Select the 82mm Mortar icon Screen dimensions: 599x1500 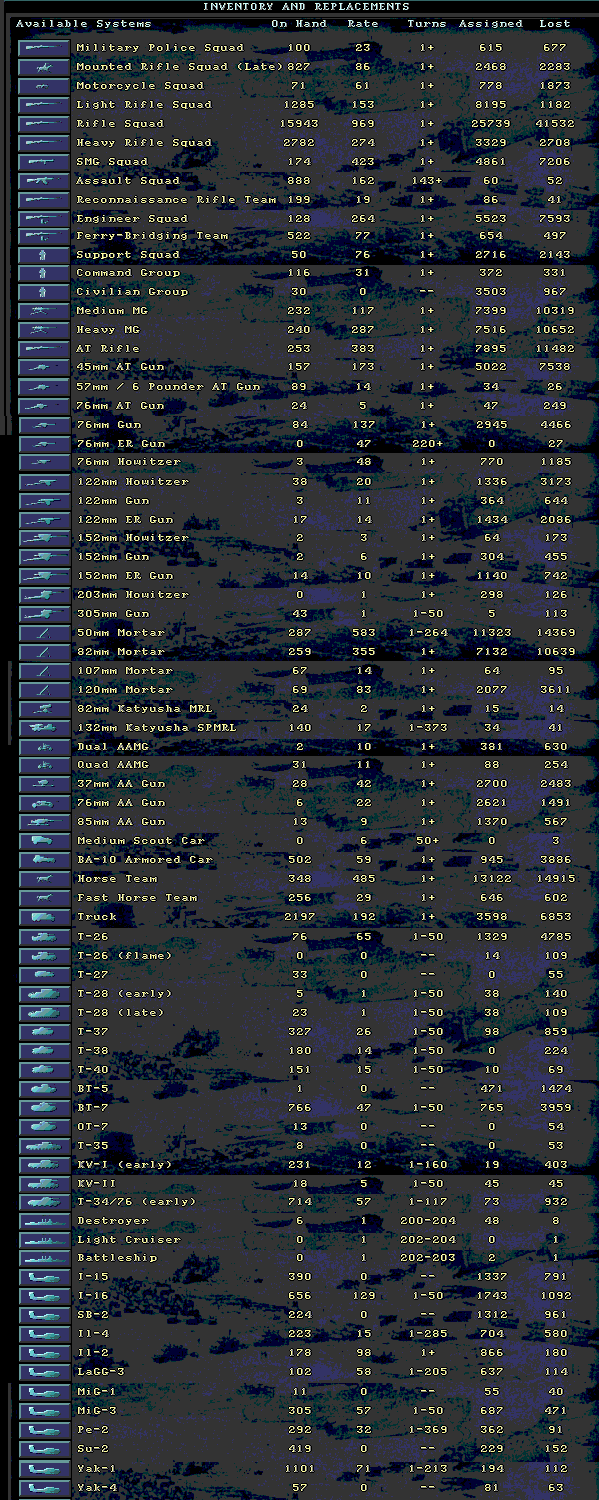coord(44,652)
